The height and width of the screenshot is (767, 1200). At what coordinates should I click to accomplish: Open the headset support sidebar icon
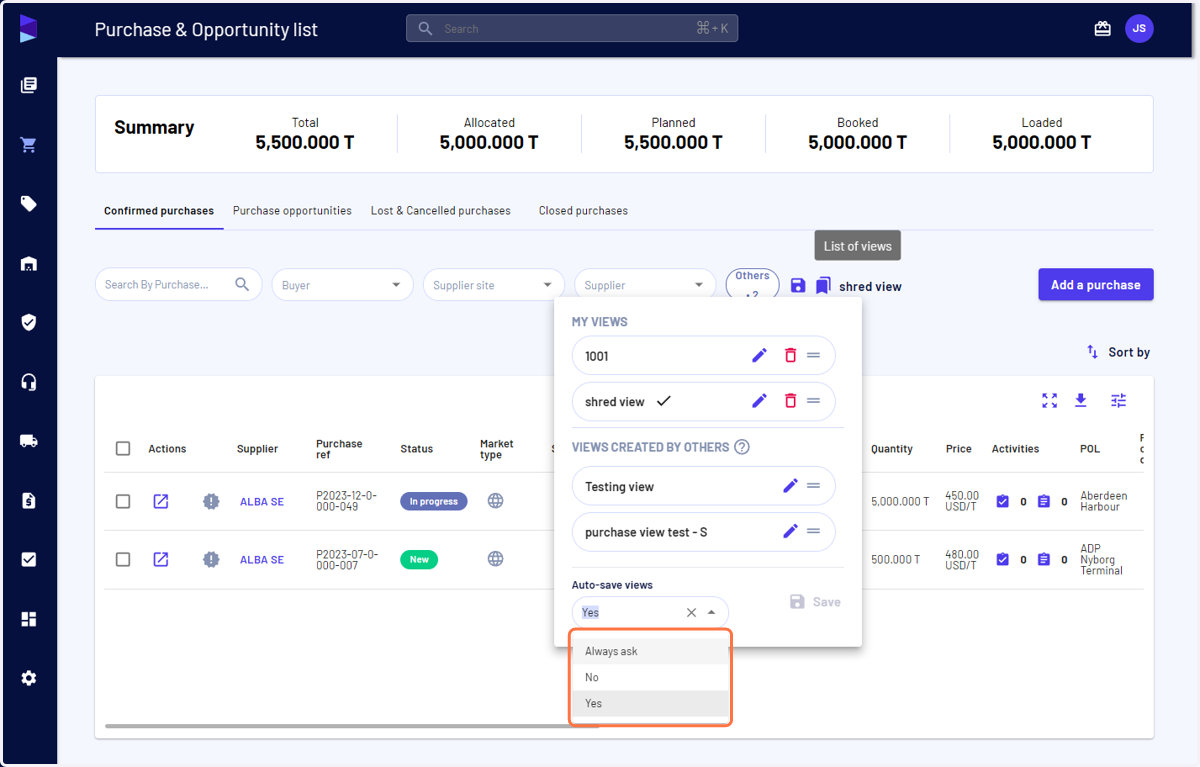28,382
